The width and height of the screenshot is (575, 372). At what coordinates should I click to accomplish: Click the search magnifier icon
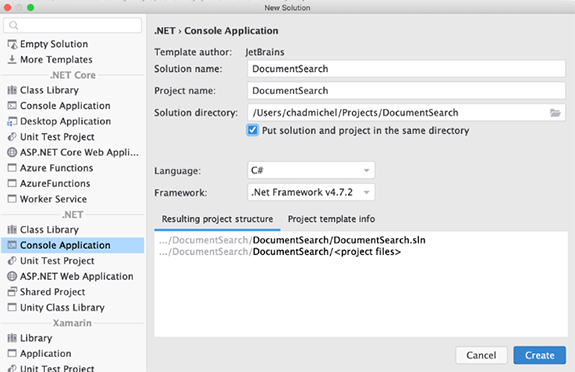pos(14,25)
